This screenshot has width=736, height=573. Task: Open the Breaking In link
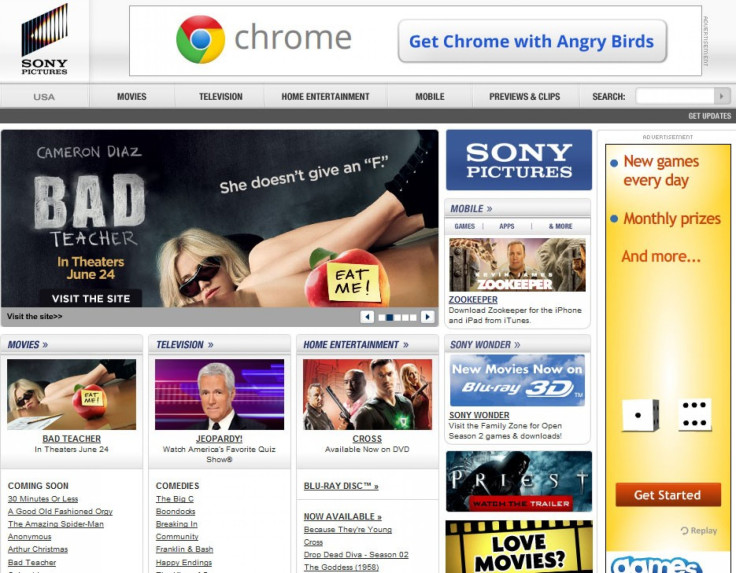click(176, 524)
